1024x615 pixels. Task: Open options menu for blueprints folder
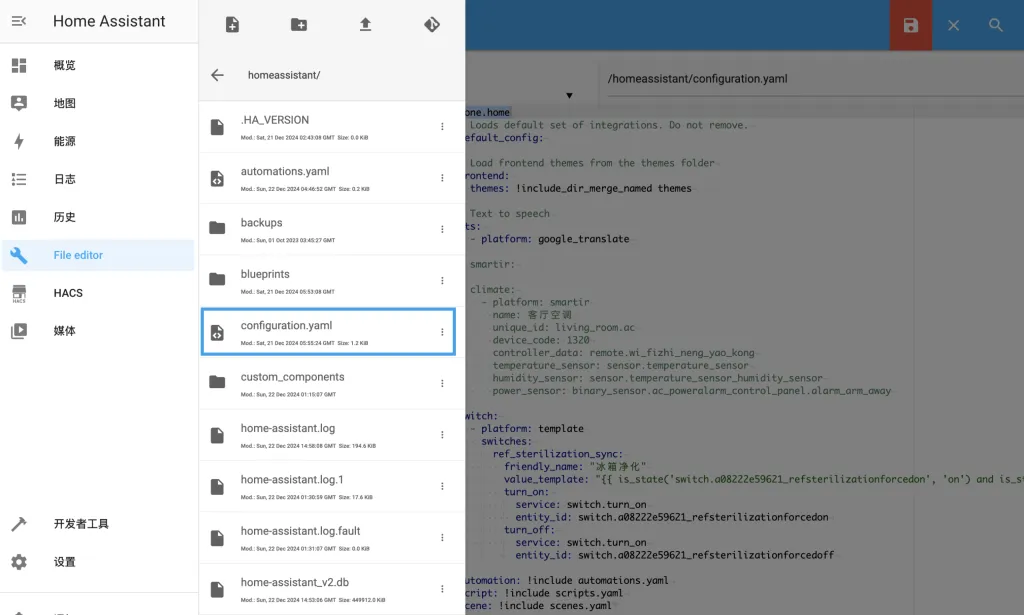point(442,281)
